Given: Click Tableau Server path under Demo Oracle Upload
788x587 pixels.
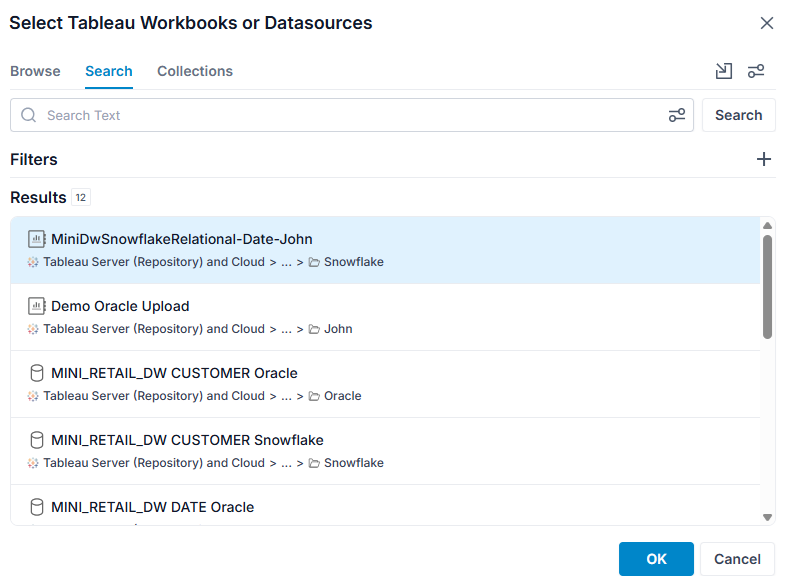Looking at the screenshot, I should [154, 329].
